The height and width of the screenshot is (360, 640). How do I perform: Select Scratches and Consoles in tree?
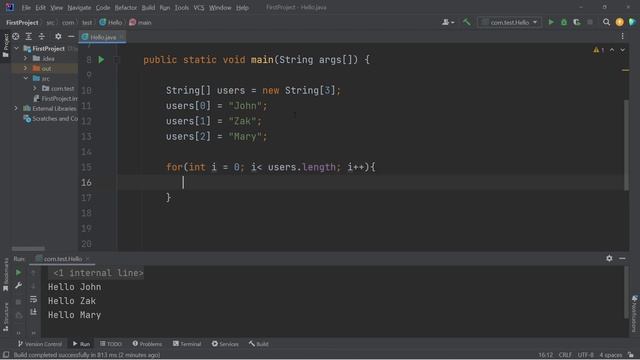(x=51, y=119)
